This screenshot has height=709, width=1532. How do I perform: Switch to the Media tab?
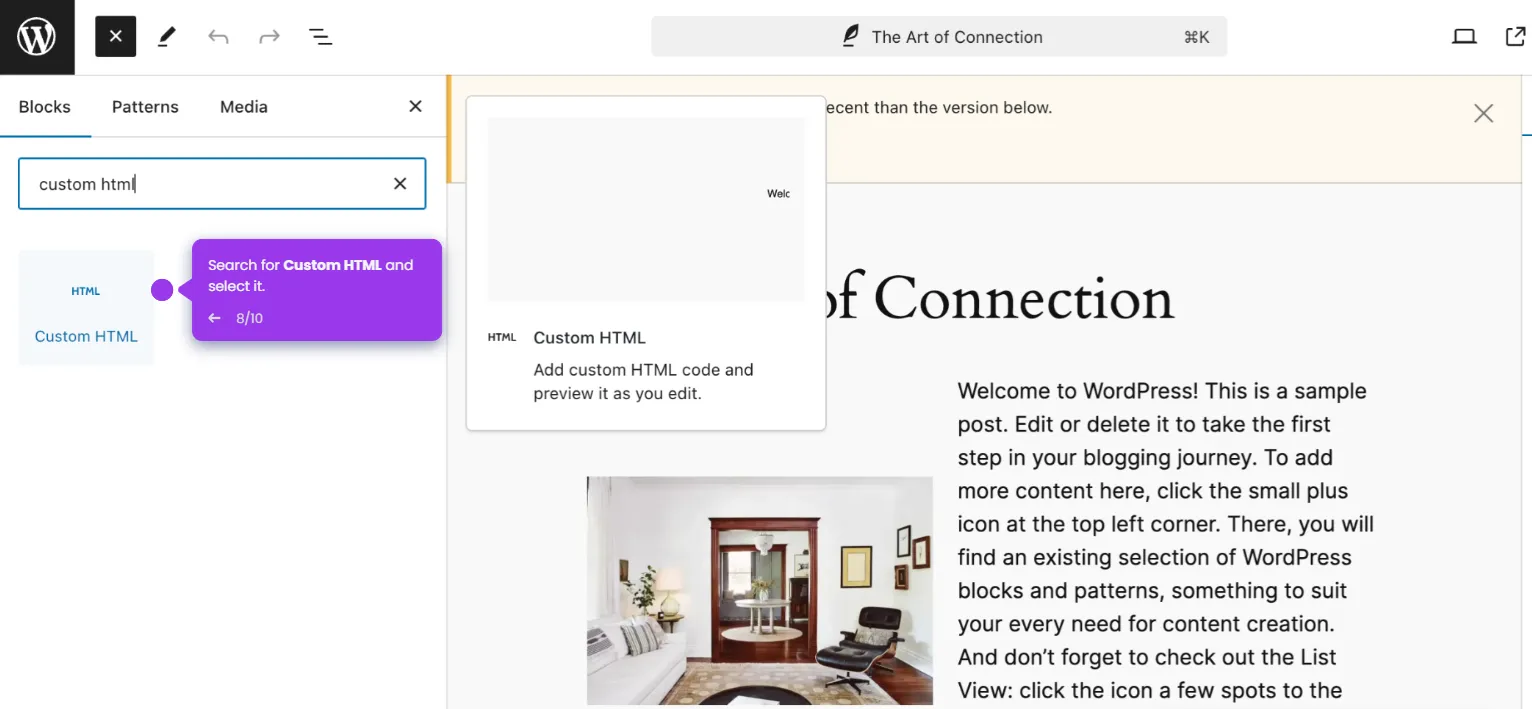point(244,107)
